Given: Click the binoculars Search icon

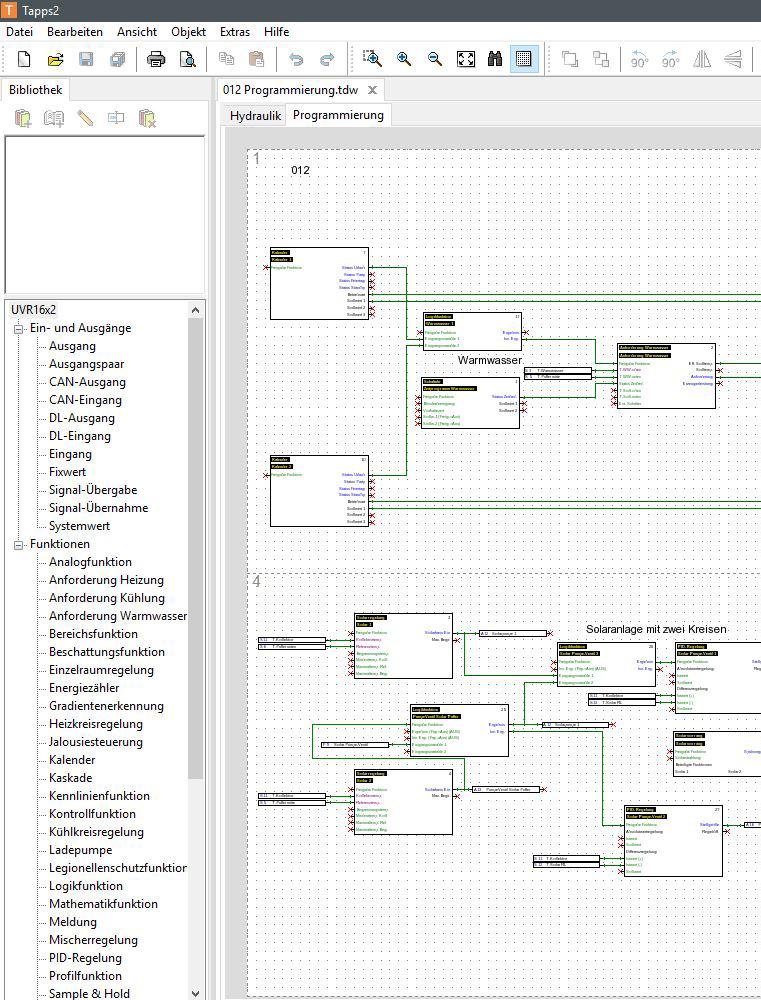Looking at the screenshot, I should (x=495, y=59).
